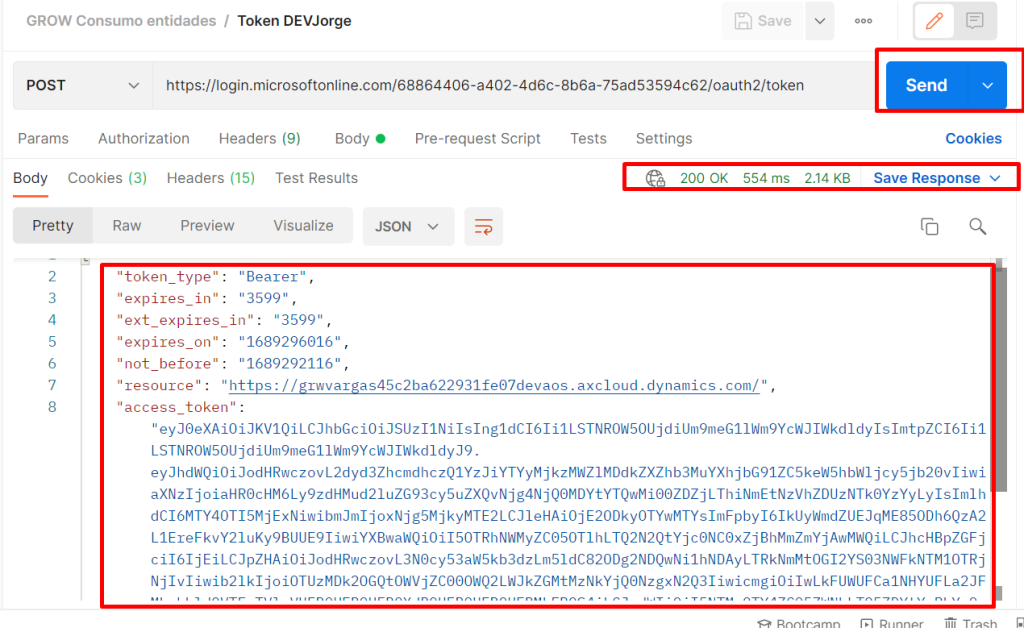Click the three-dot more actions icon
The image size is (1024, 628).
864,21
